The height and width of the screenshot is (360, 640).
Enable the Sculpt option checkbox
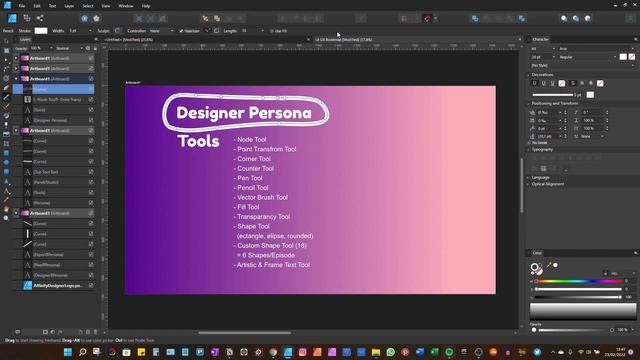[x=118, y=31]
